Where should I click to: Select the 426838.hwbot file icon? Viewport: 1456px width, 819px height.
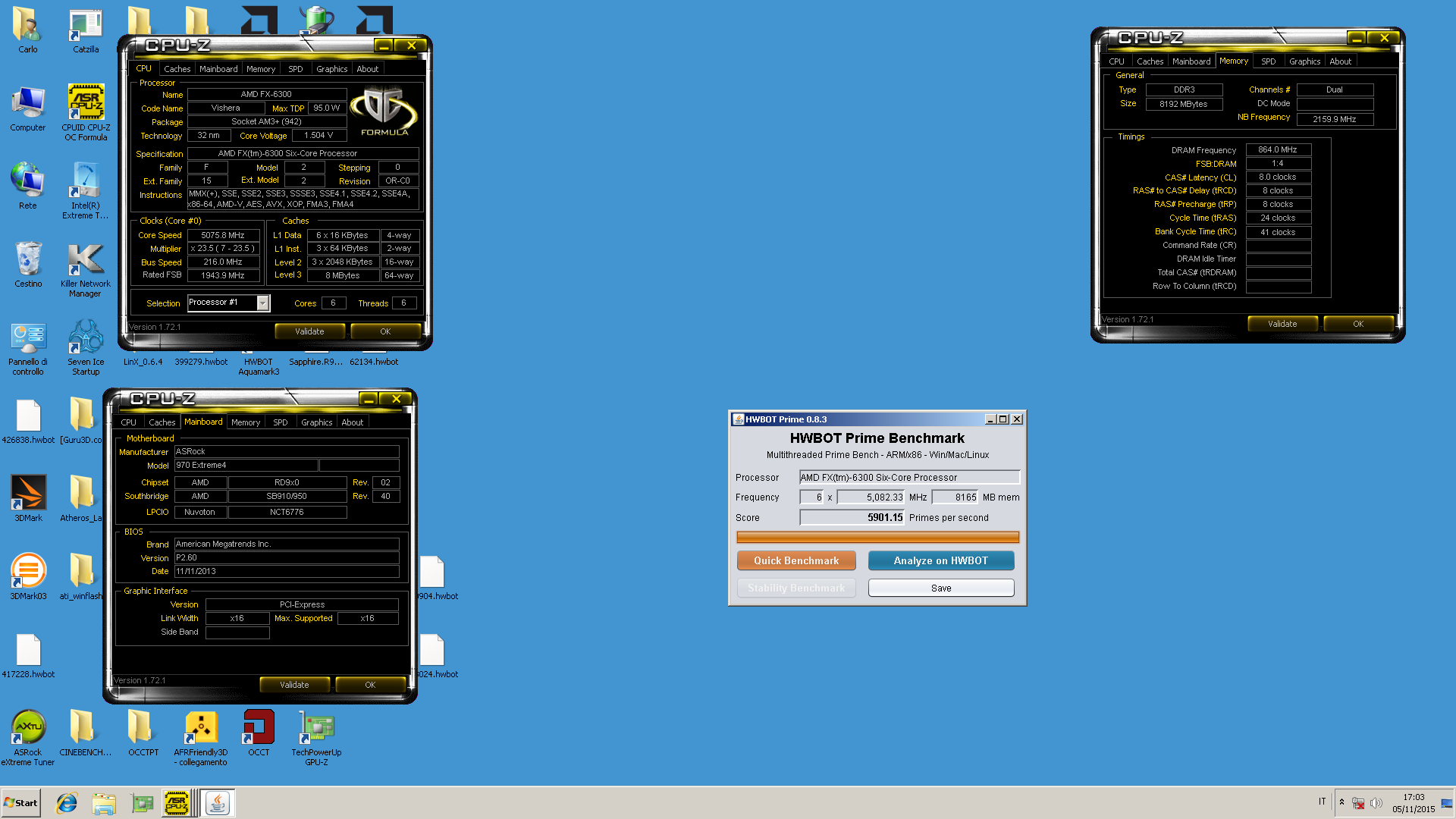click(28, 422)
